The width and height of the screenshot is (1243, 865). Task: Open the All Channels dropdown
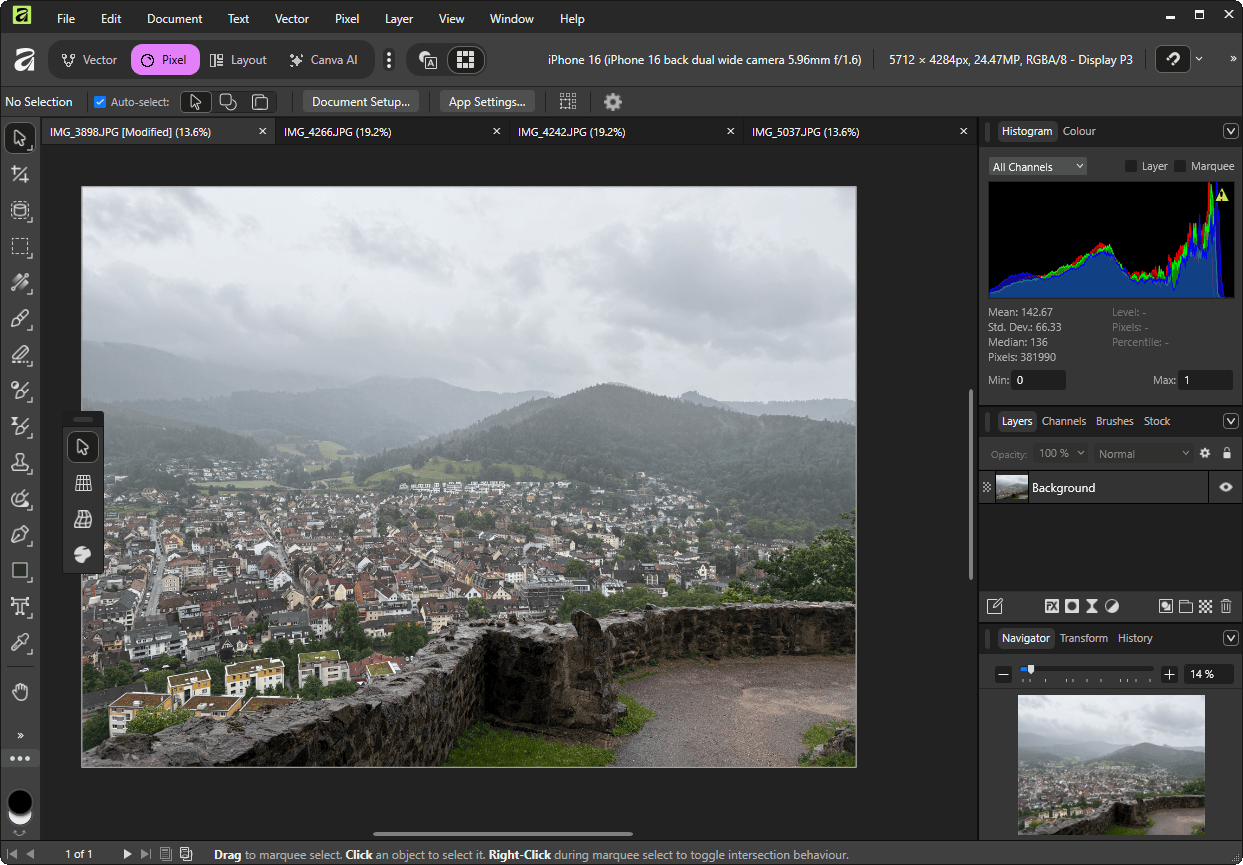pyautogui.click(x=1037, y=167)
